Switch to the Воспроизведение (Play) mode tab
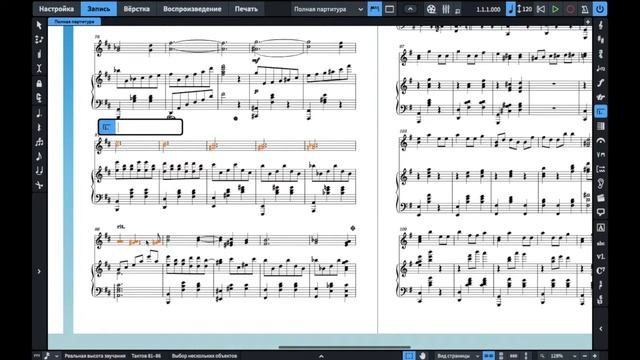Screen dimensions: 640x360 [x=192, y=9]
